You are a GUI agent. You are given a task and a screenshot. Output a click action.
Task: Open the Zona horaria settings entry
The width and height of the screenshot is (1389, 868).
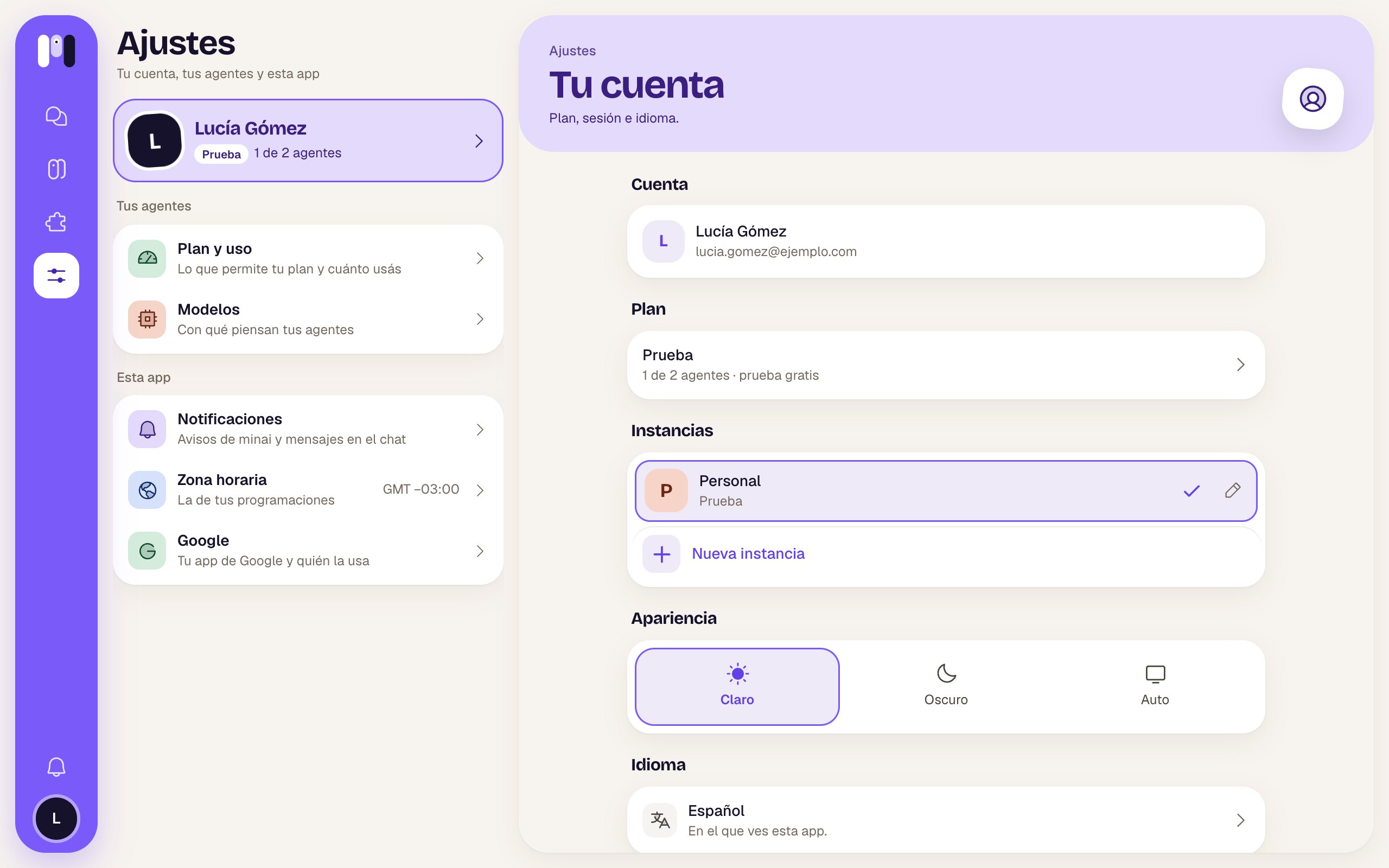pos(308,490)
